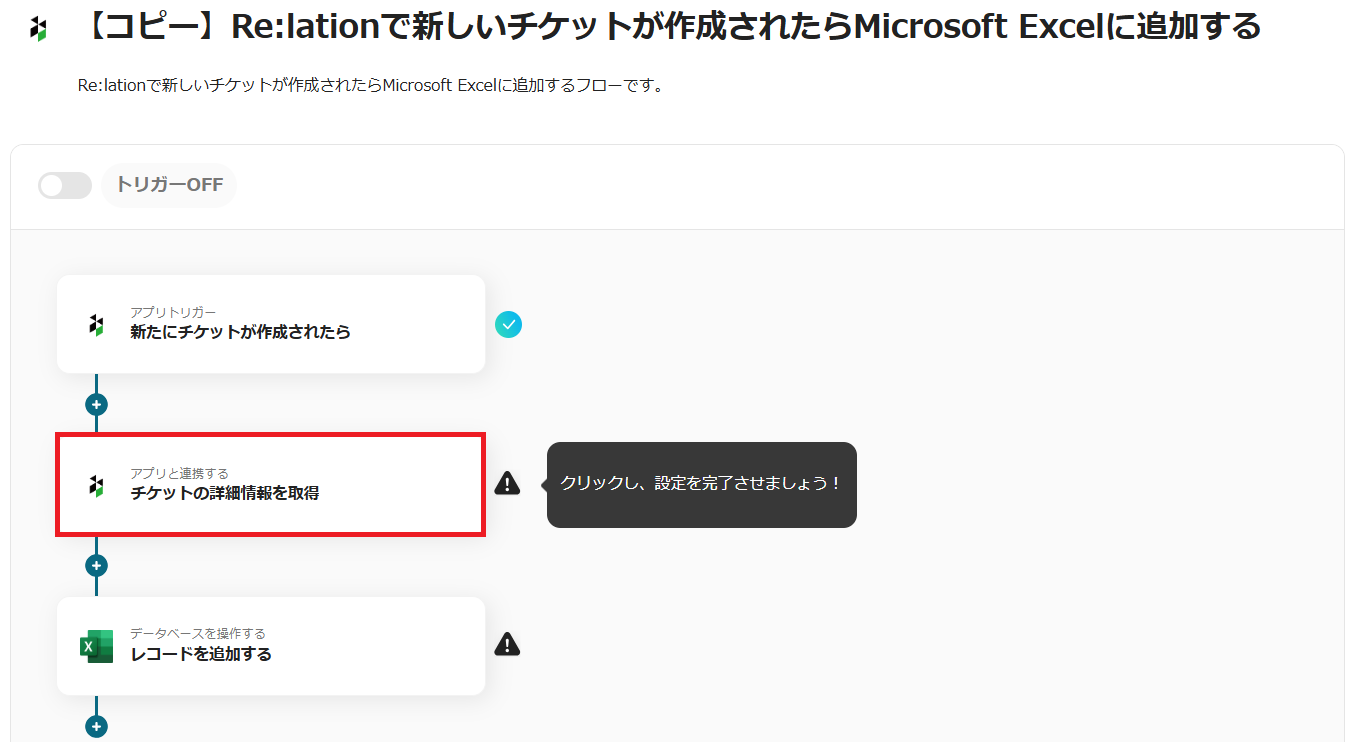Click the Re:lation icon in the trigger card
This screenshot has height=742, width=1354.
coord(96,325)
